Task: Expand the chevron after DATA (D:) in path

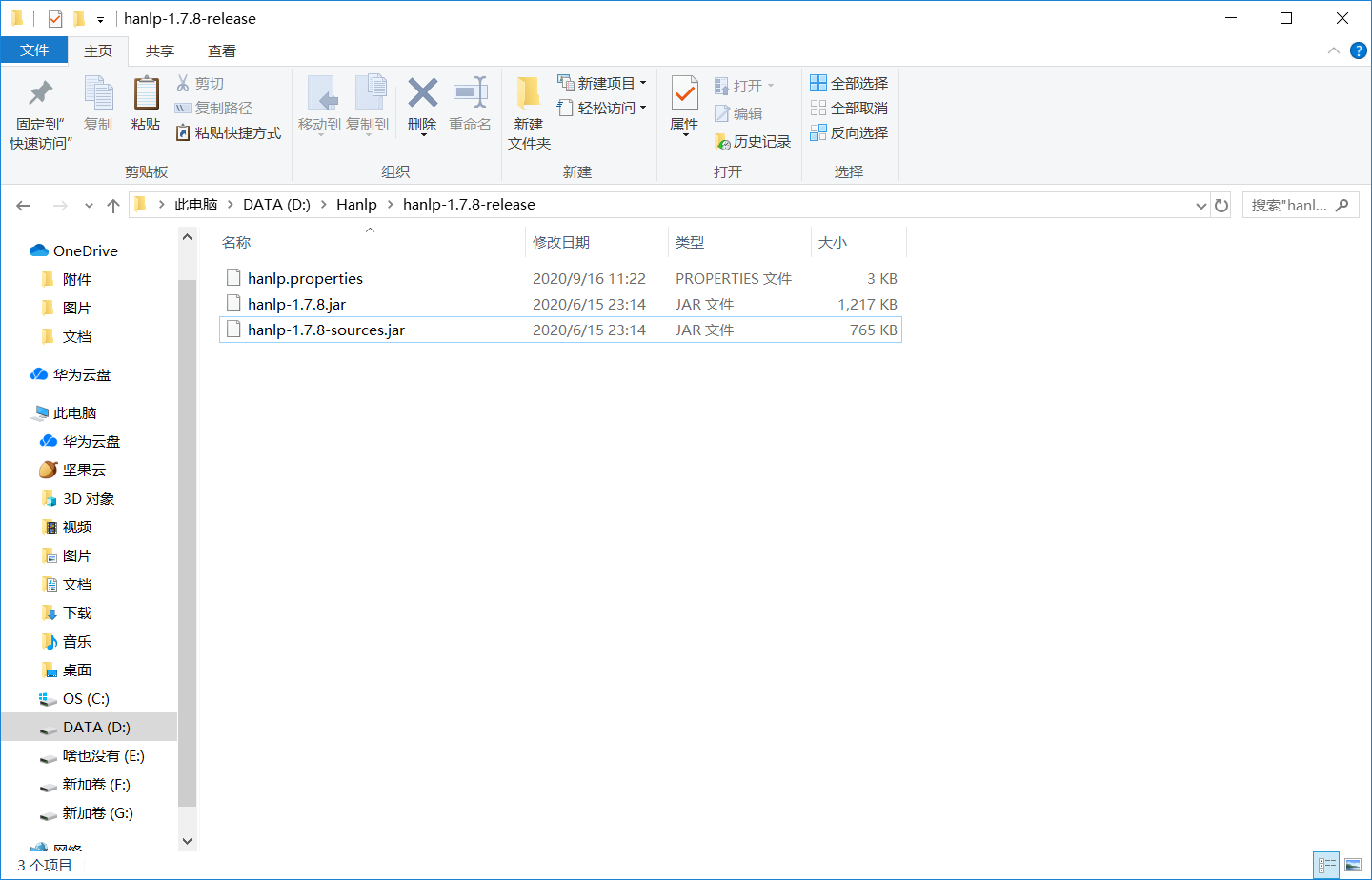Action: pyautogui.click(x=324, y=205)
